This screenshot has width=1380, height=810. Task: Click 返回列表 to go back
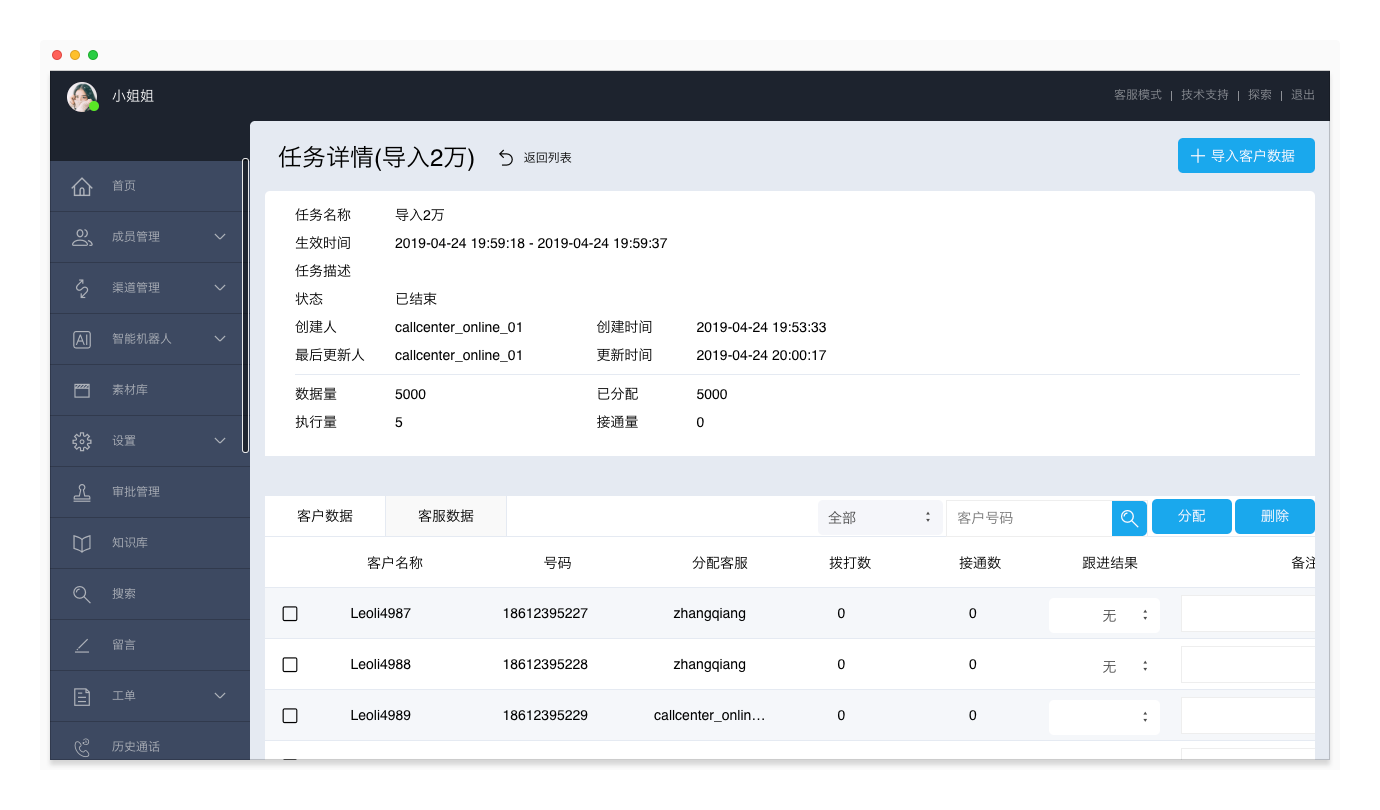point(536,158)
